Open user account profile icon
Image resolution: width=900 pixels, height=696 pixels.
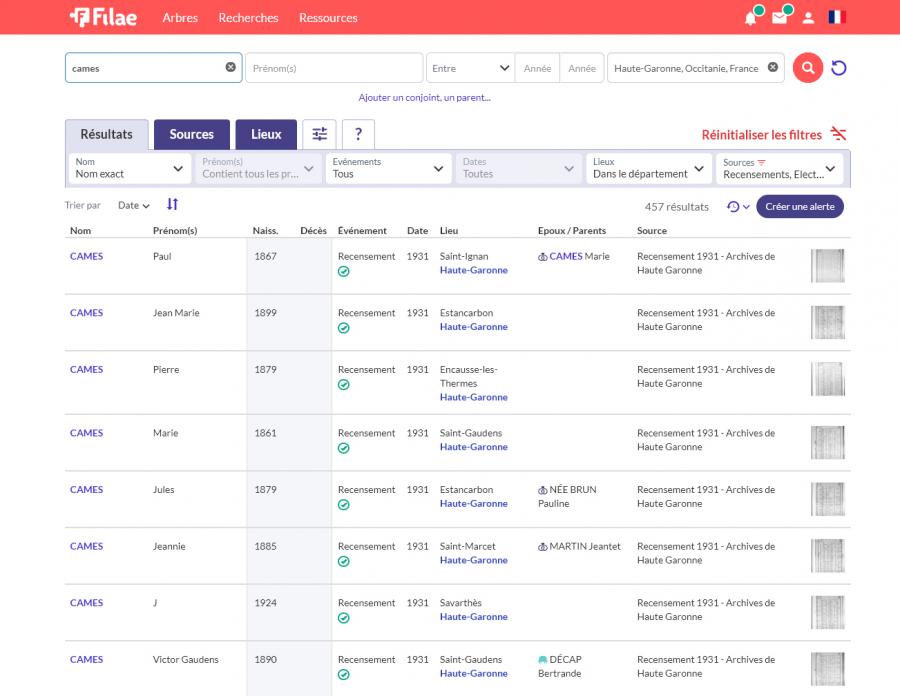click(x=808, y=18)
